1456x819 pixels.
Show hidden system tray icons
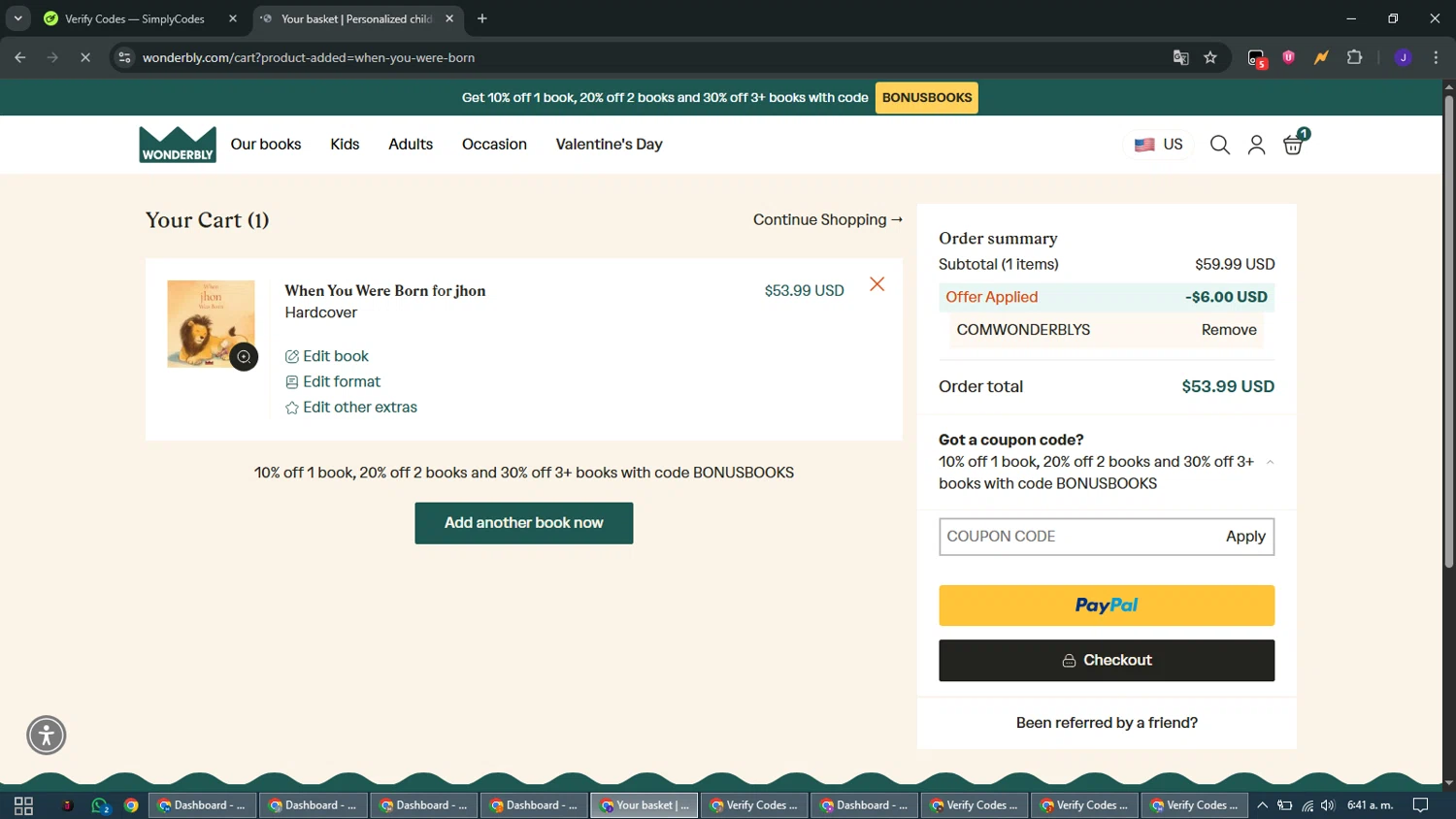1262,805
